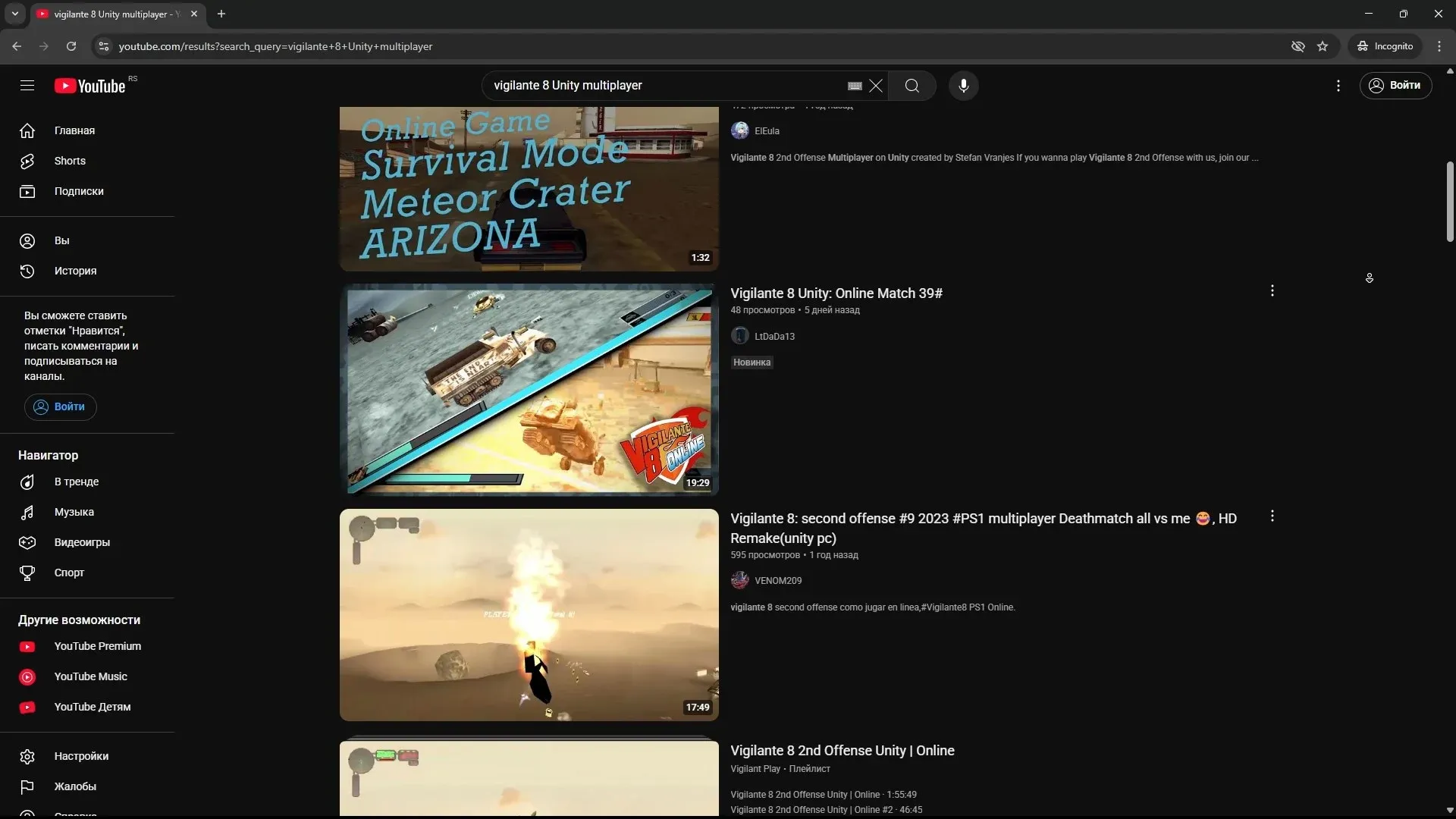View site information icon in address bar
Viewport: 1456px width, 819px height.
pyautogui.click(x=104, y=46)
